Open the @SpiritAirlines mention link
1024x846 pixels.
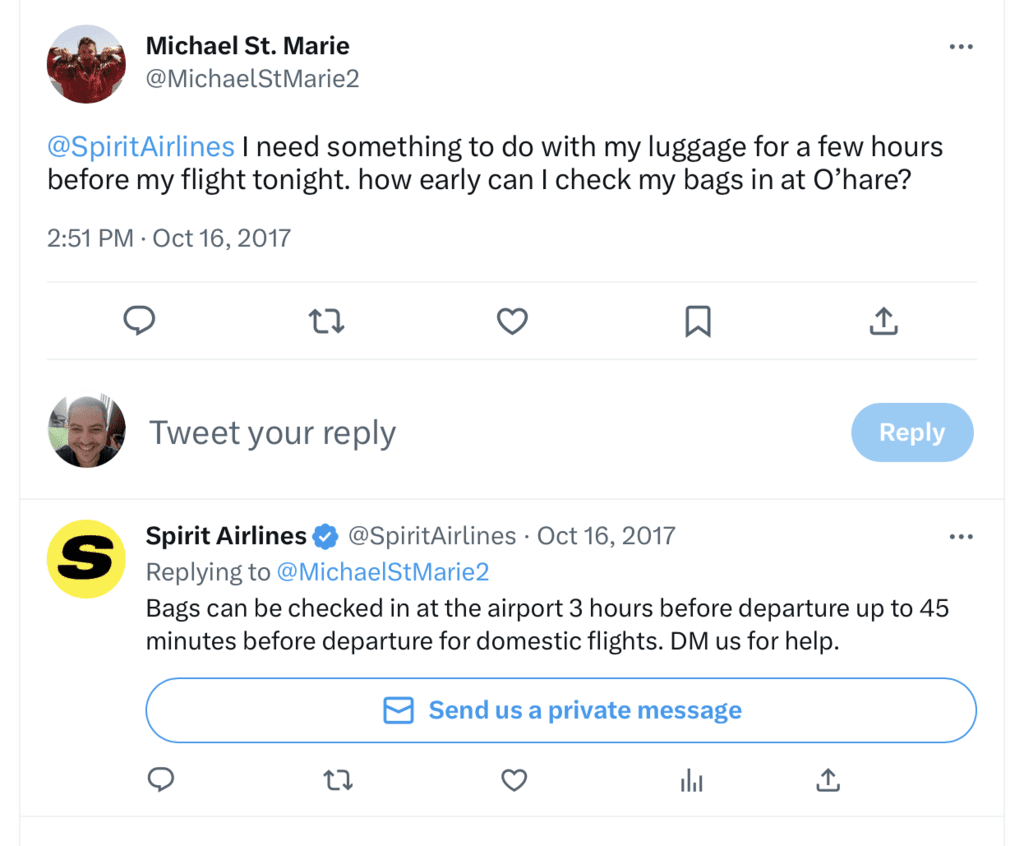point(140,146)
